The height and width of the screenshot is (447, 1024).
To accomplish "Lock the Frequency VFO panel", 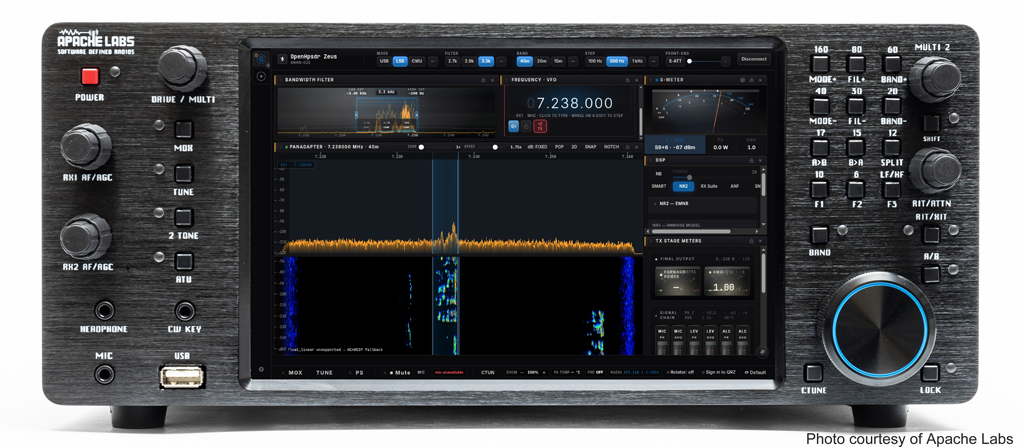I will click(x=627, y=80).
